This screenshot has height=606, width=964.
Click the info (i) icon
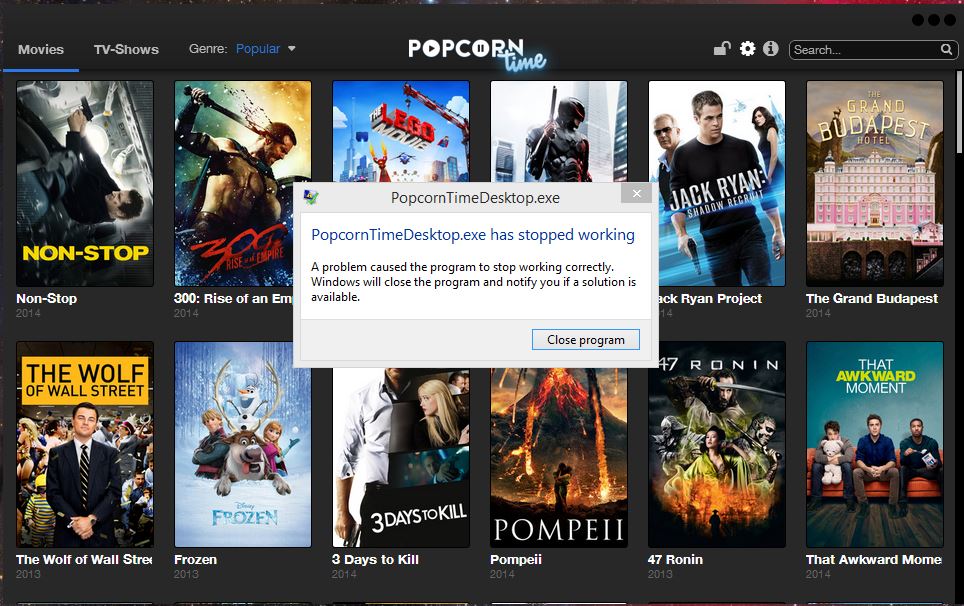pos(770,49)
